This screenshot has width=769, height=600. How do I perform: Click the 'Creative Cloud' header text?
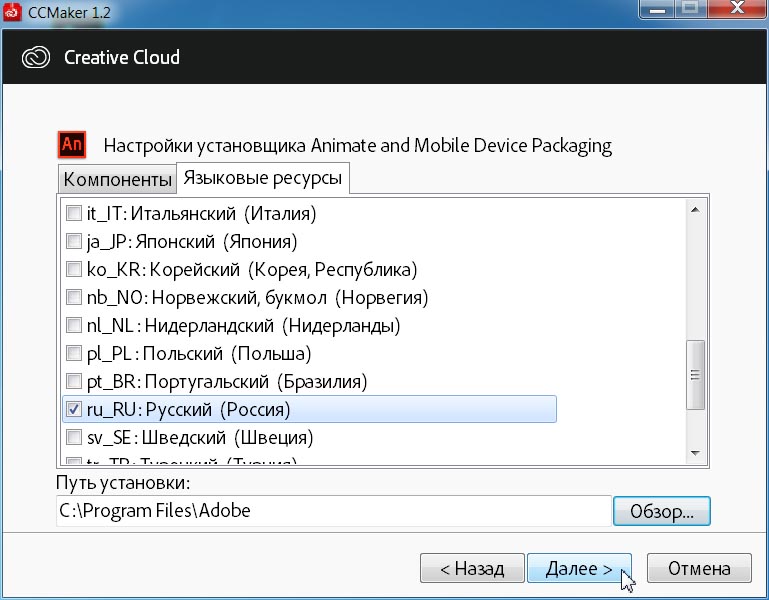(122, 57)
